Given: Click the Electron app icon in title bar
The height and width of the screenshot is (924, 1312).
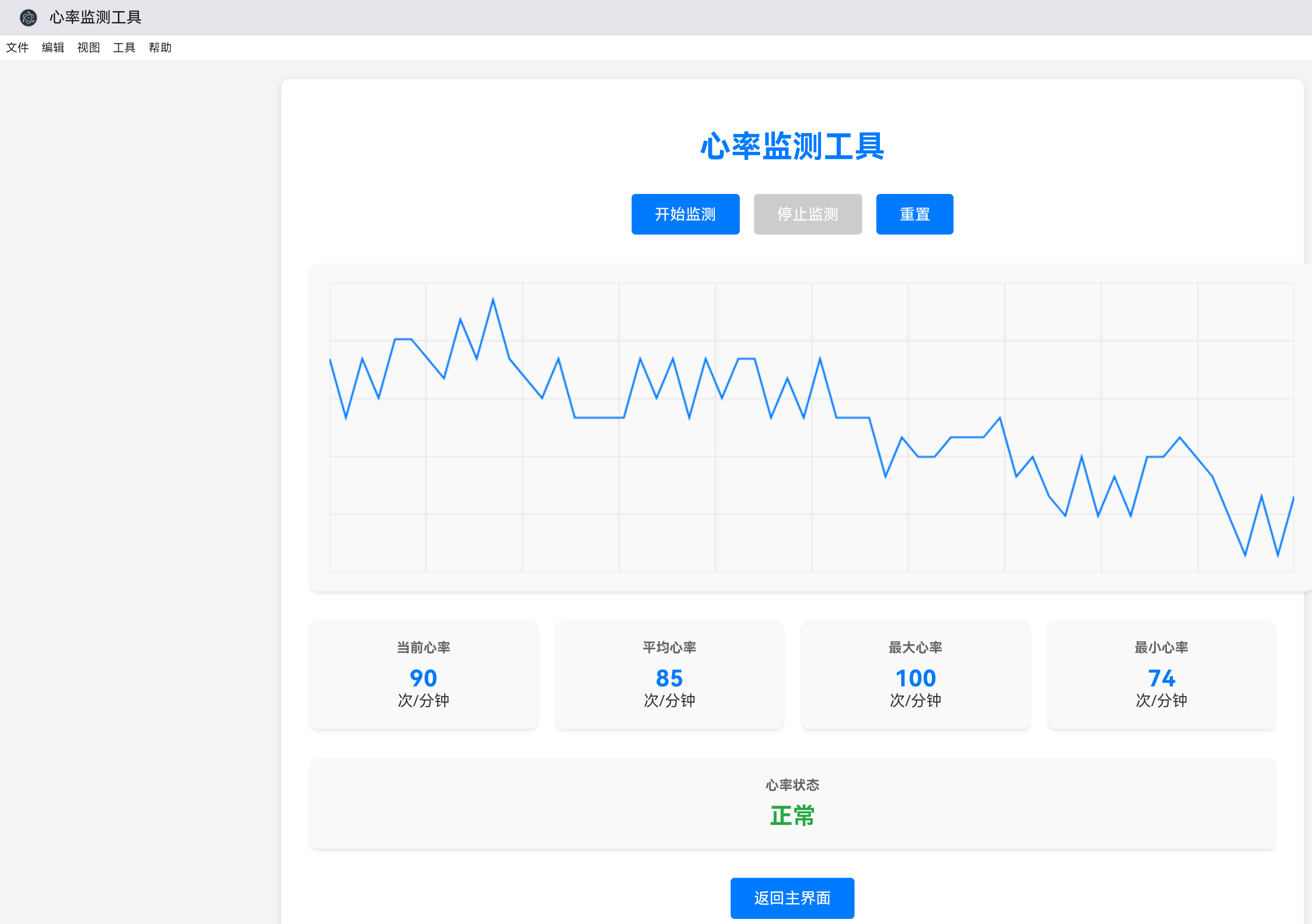Looking at the screenshot, I should click(x=28, y=18).
